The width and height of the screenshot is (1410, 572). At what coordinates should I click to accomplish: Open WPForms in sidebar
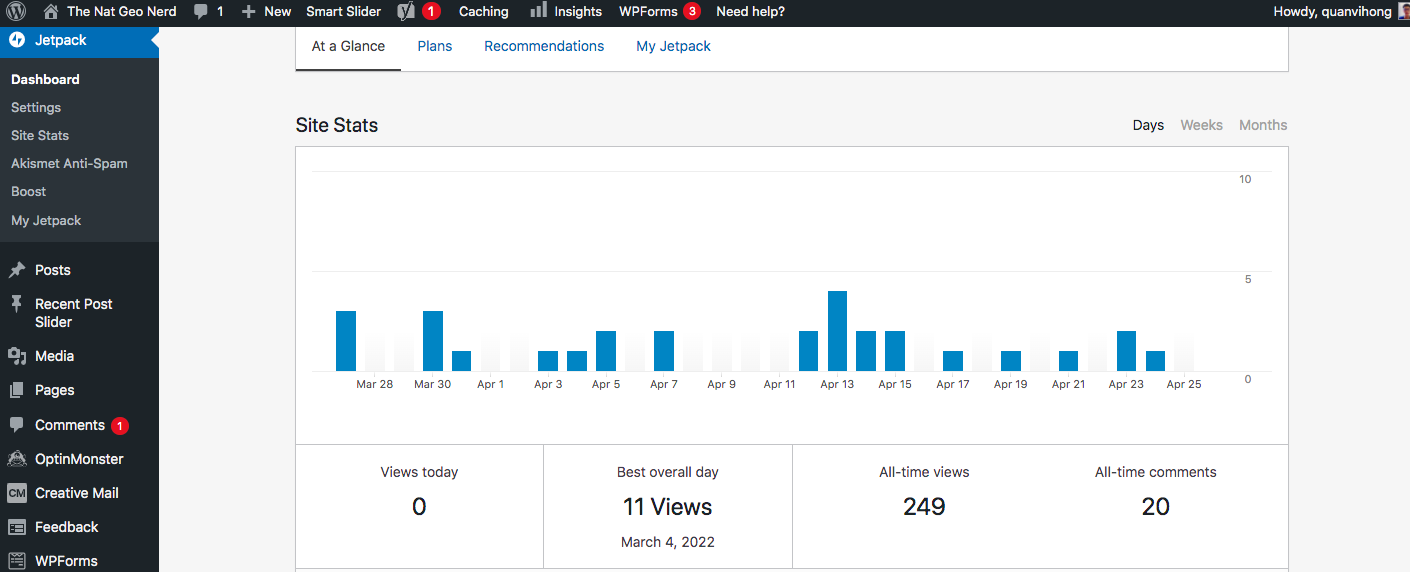(67, 561)
